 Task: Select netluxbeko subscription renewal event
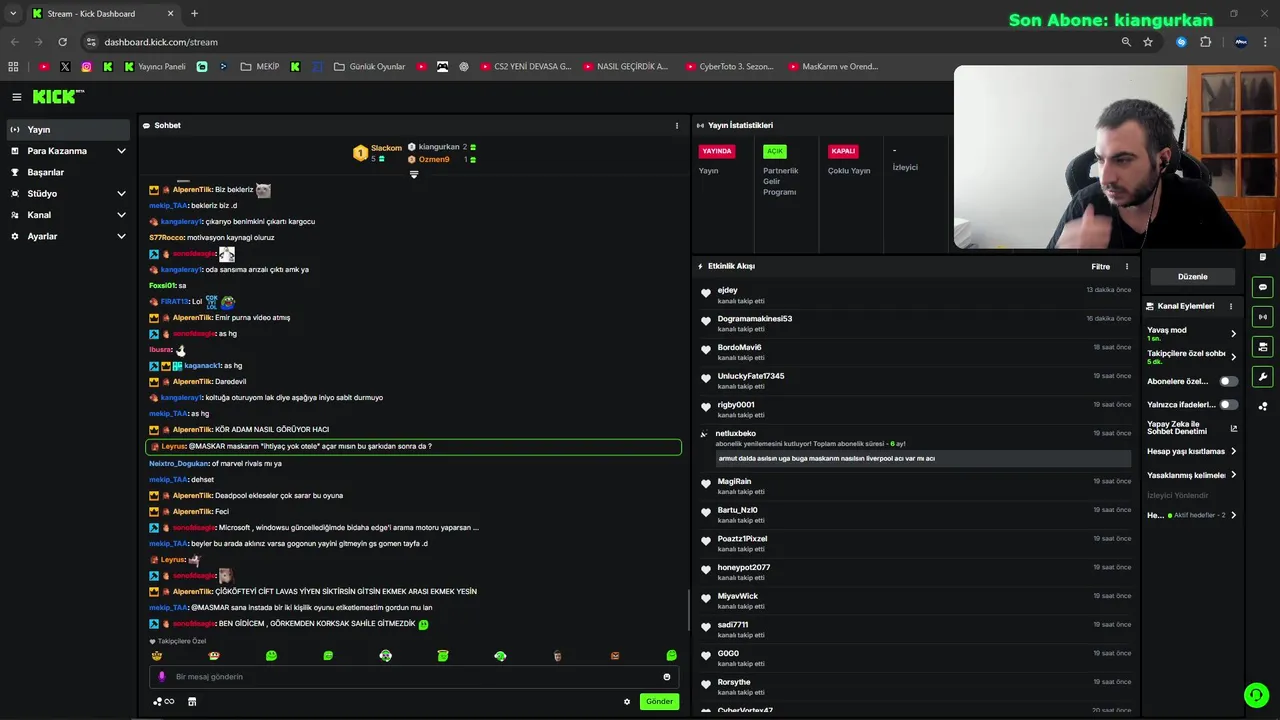915,447
